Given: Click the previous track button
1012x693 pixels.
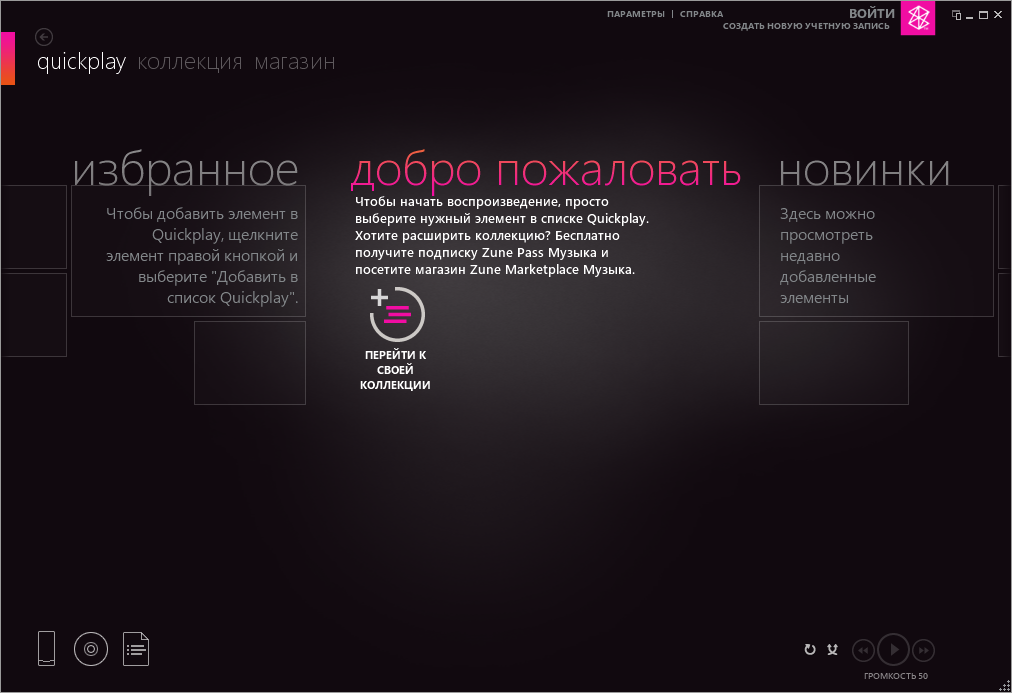Looking at the screenshot, I should click(864, 650).
